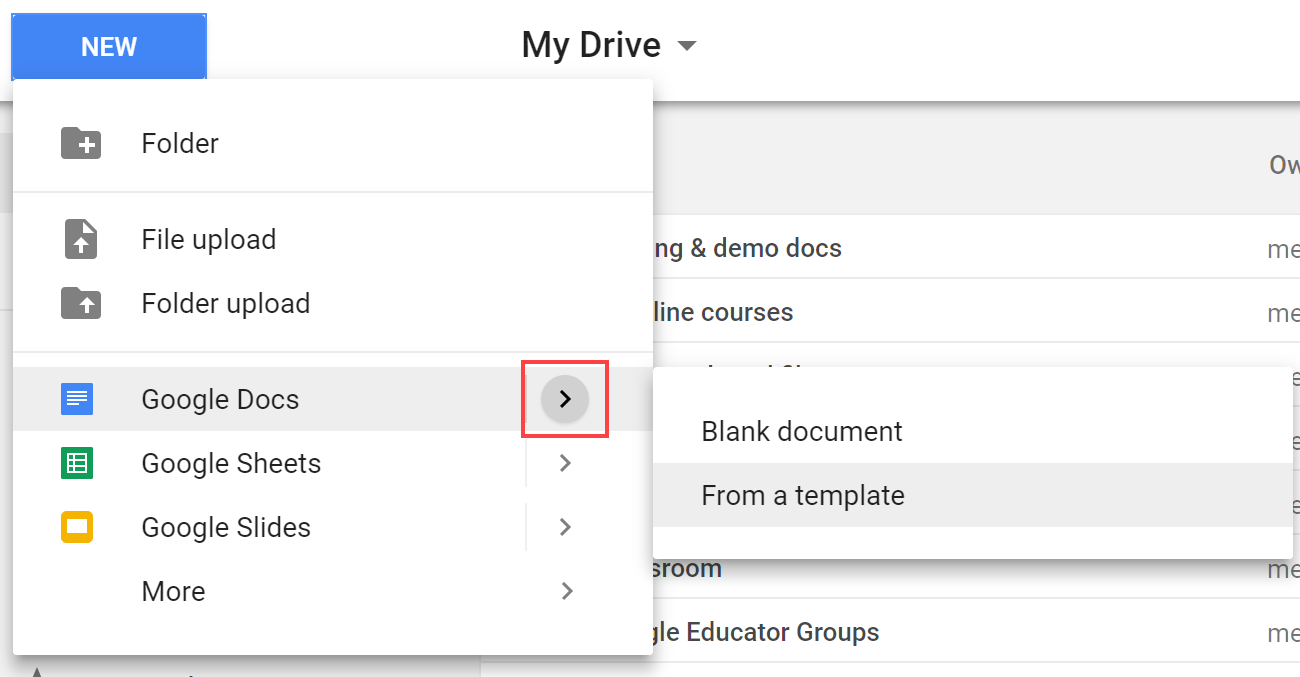
Task: Open the My Drive dropdown arrow
Action: coord(687,45)
